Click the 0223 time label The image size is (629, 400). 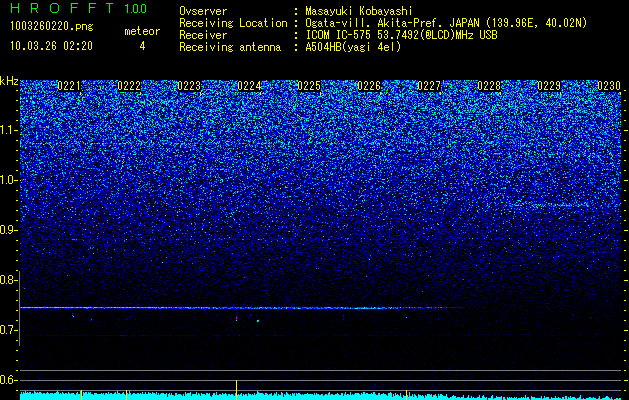[x=189, y=86]
